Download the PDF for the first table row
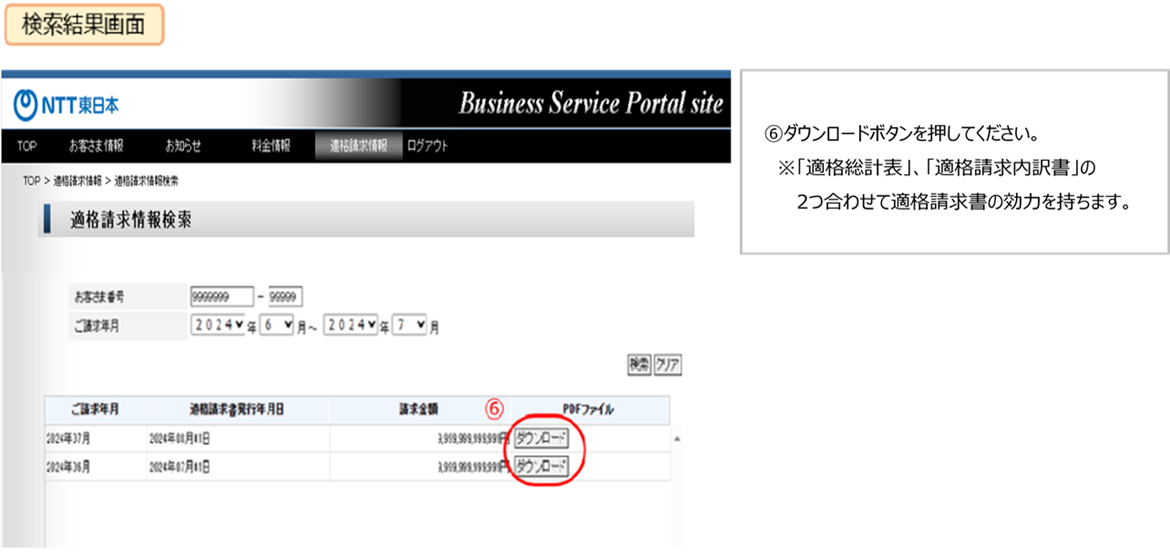 point(541,438)
